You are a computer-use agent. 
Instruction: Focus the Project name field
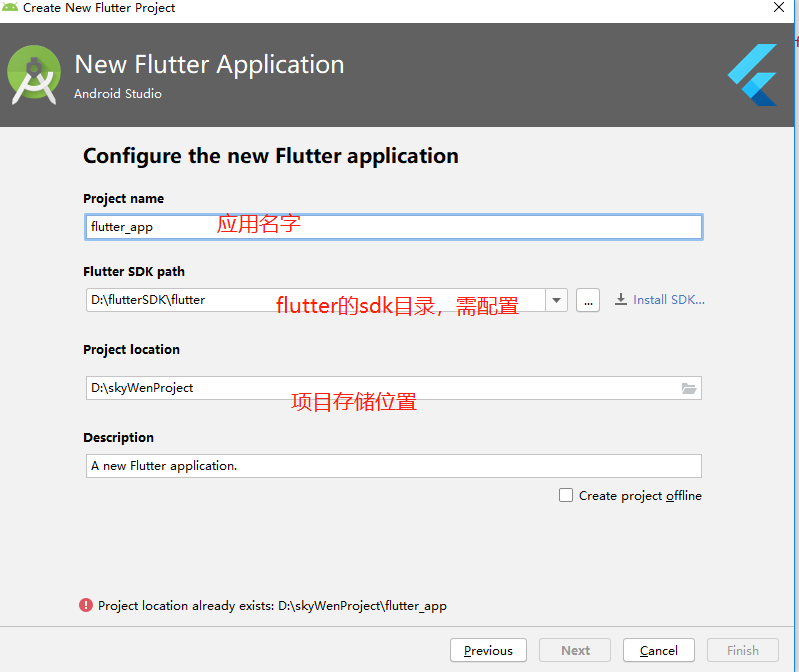(x=394, y=227)
